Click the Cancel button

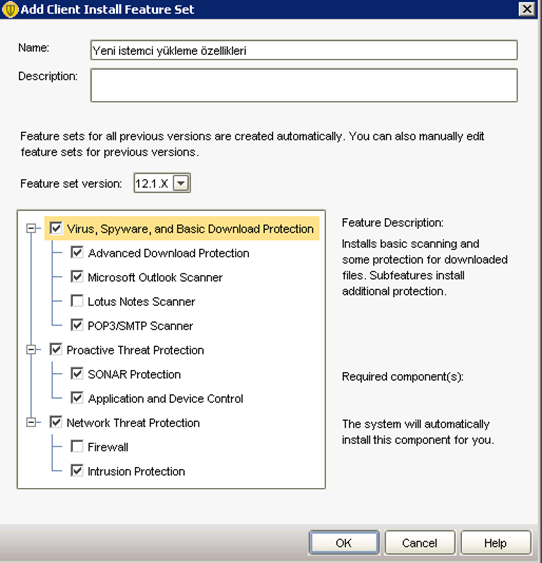(x=420, y=543)
